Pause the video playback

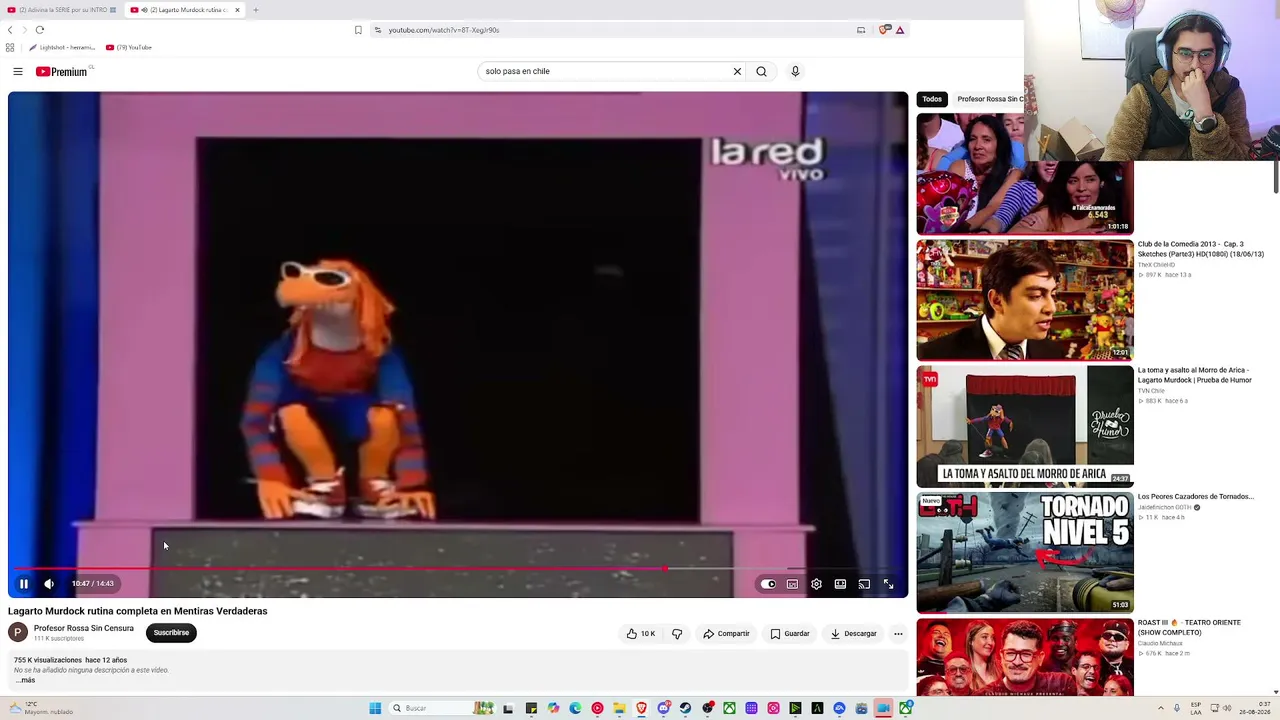point(24,584)
